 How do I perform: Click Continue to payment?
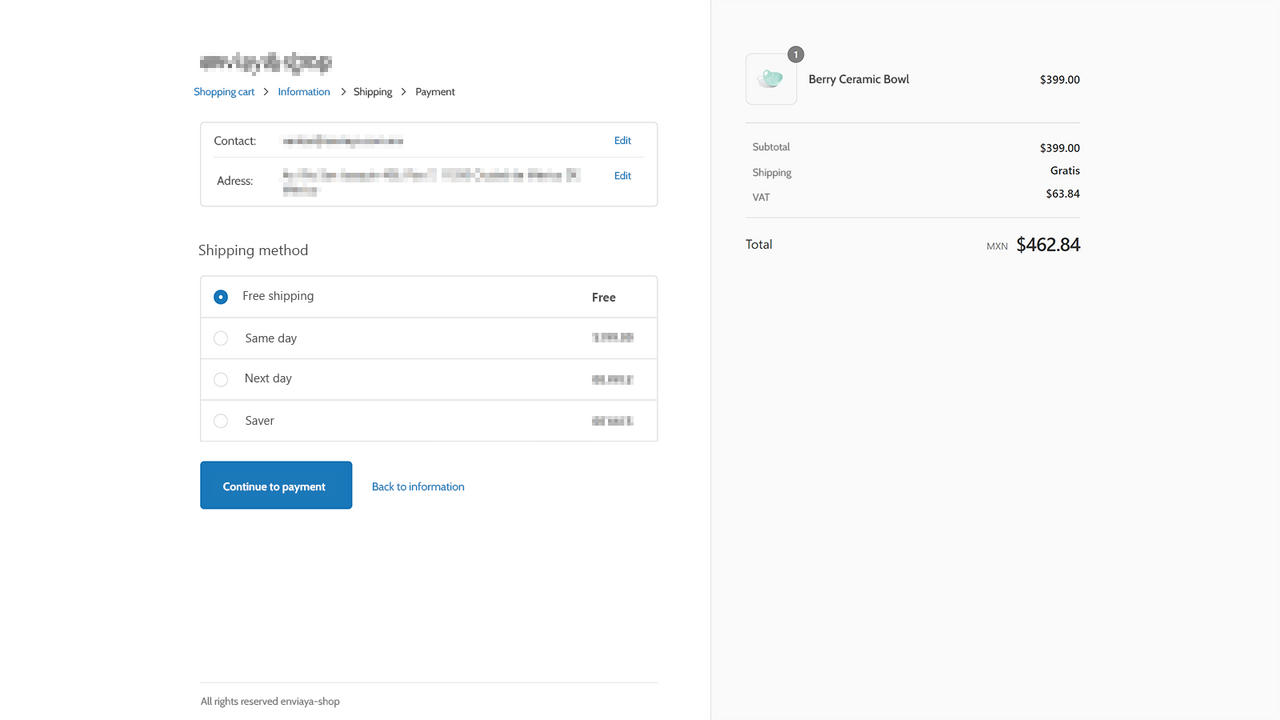point(276,485)
